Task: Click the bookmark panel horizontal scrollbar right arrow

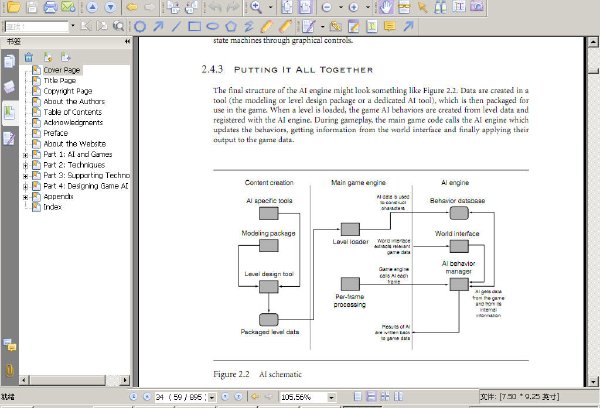Action: (125, 380)
